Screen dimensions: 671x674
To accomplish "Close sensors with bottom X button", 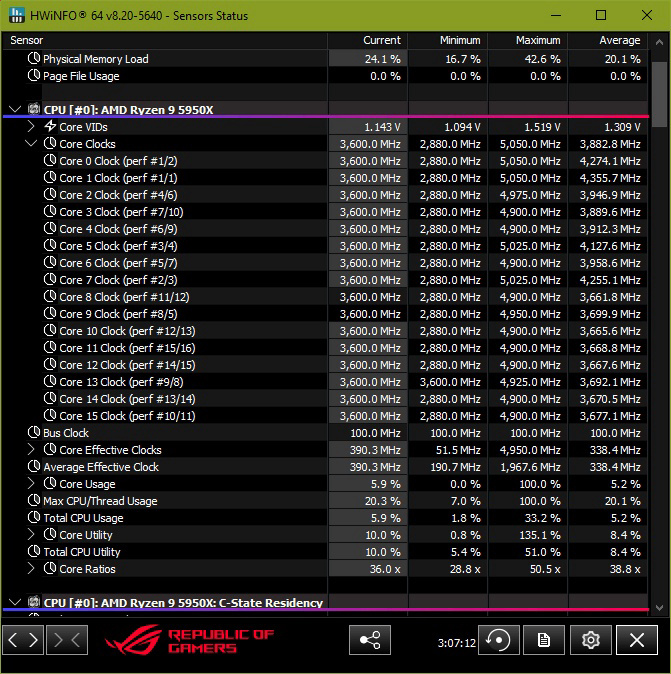I will point(637,640).
